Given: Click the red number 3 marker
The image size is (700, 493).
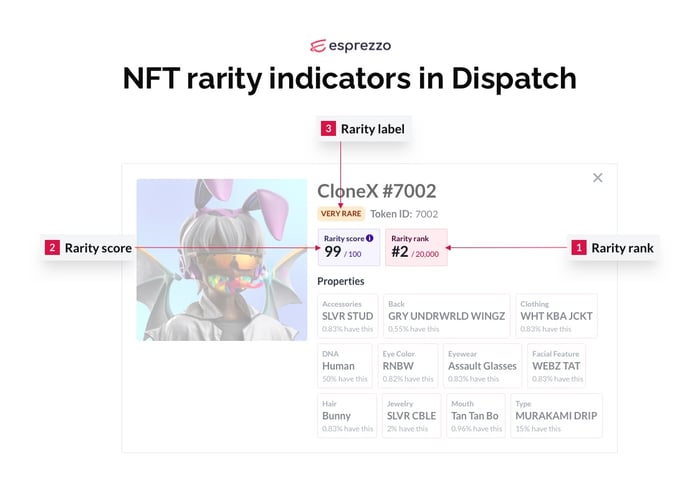Looking at the screenshot, I should 328,129.
